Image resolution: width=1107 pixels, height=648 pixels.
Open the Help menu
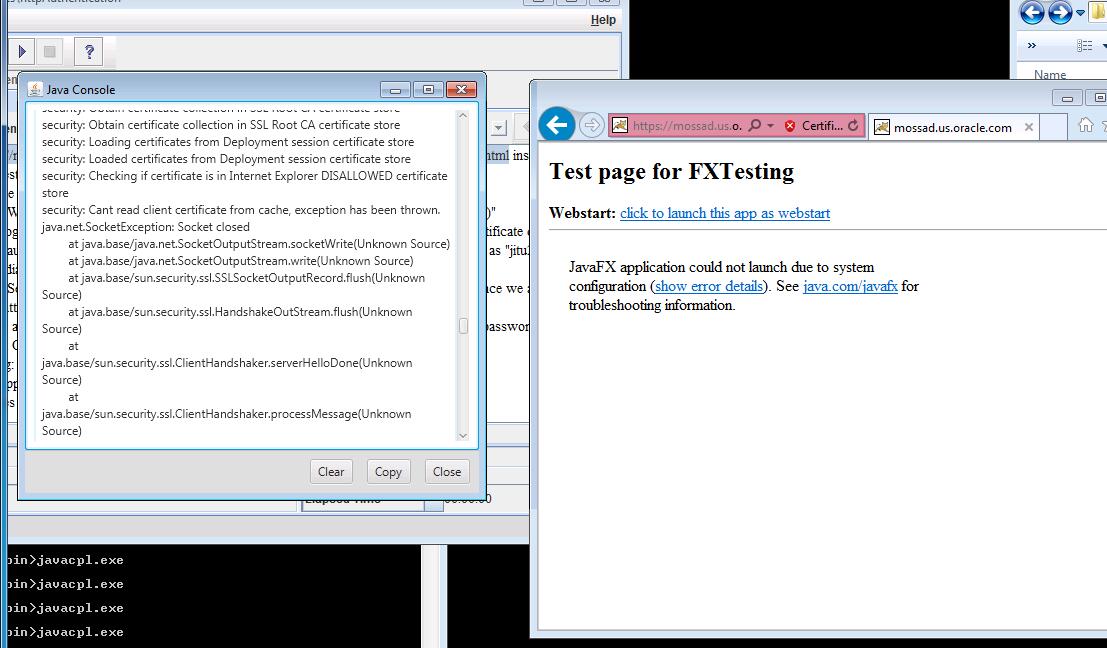[x=603, y=20]
